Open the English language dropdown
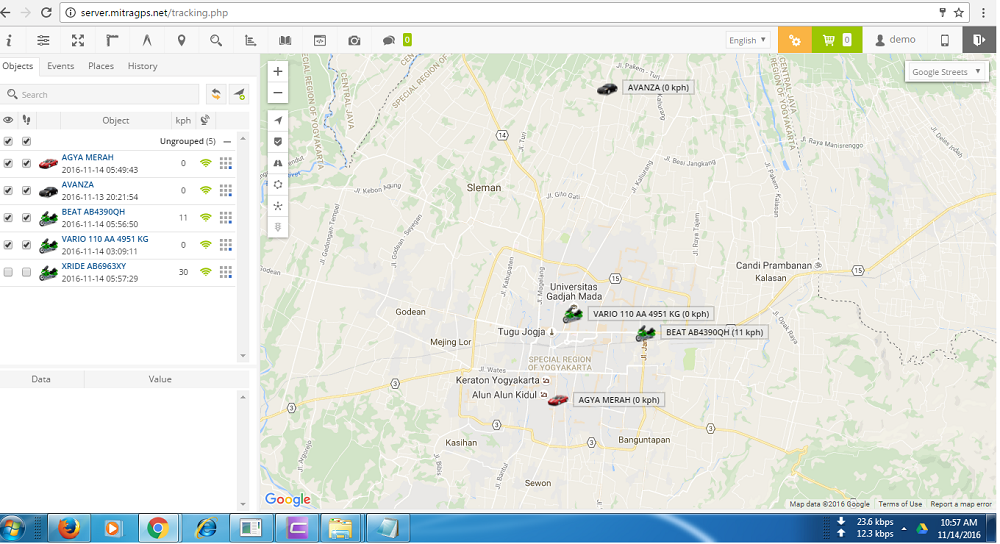This screenshot has height=544, width=1000. 748,40
